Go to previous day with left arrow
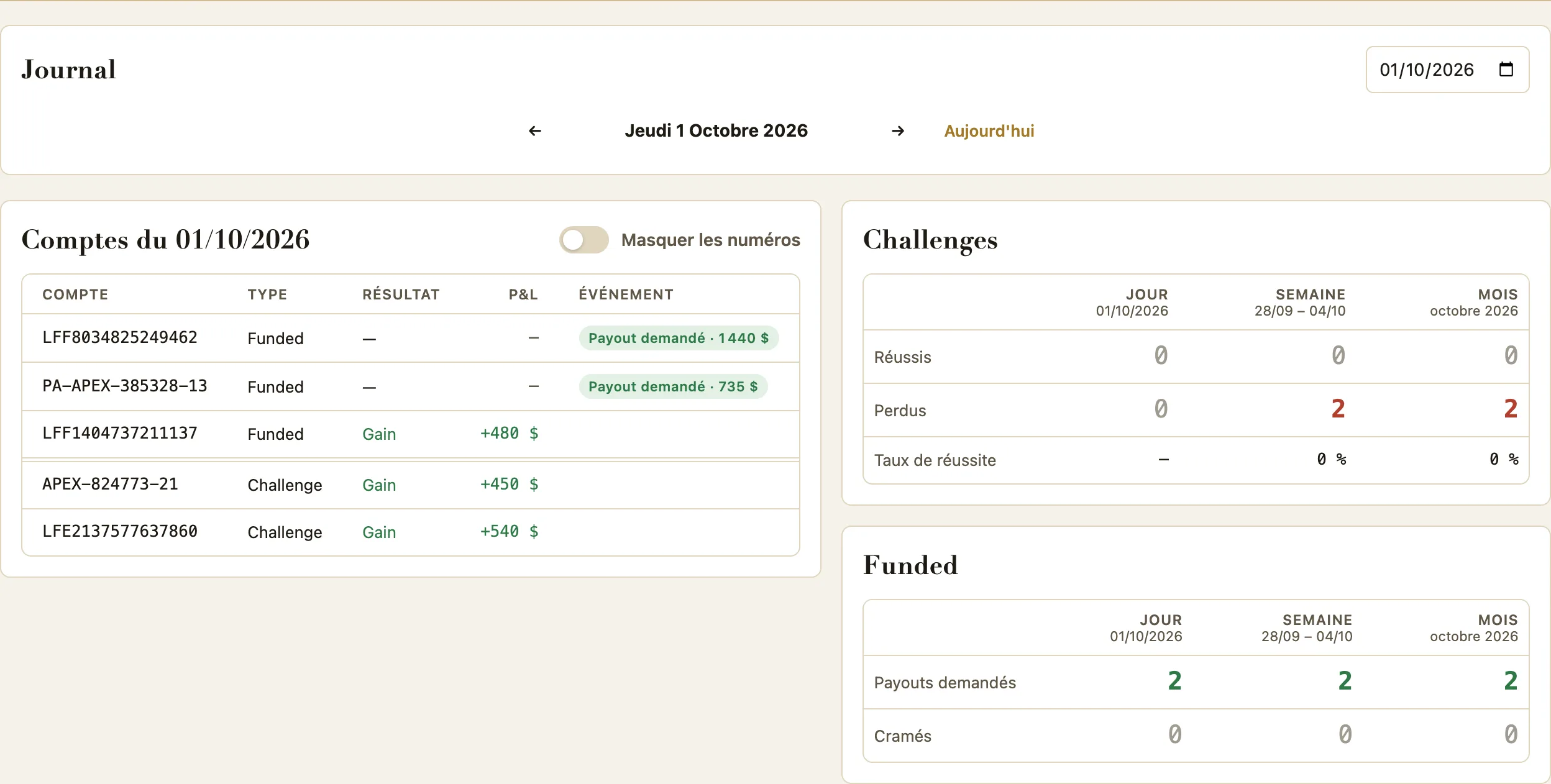Image resolution: width=1551 pixels, height=784 pixels. (535, 131)
